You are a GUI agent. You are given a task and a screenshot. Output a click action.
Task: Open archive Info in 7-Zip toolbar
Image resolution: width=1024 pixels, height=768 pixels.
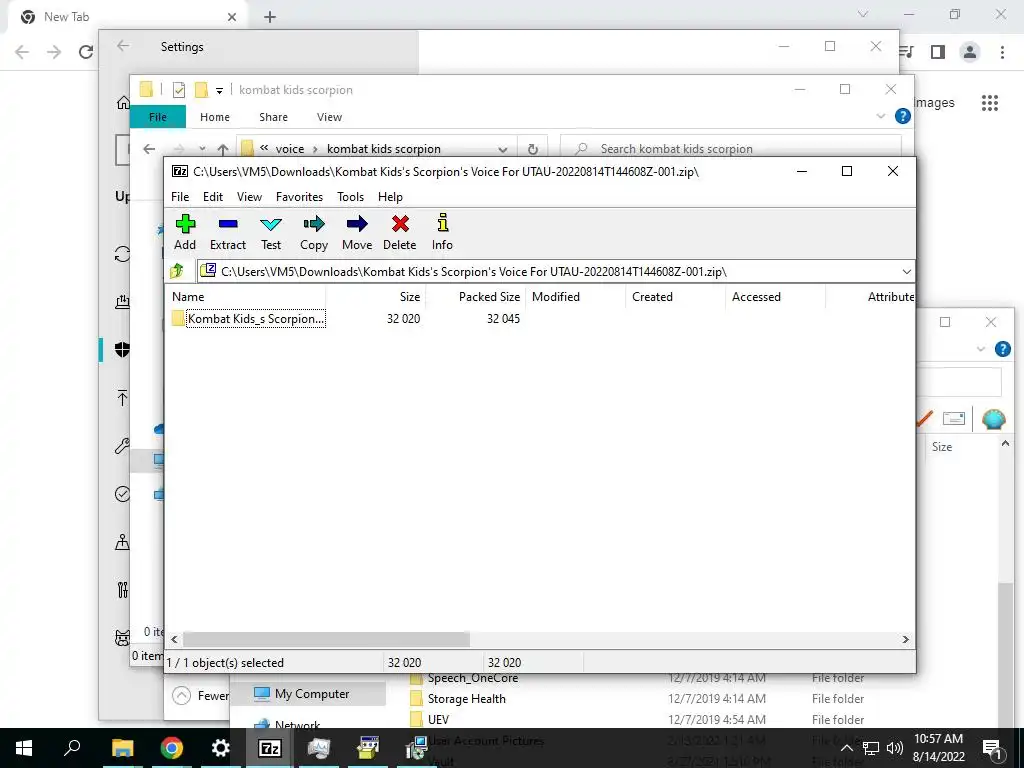(x=442, y=232)
